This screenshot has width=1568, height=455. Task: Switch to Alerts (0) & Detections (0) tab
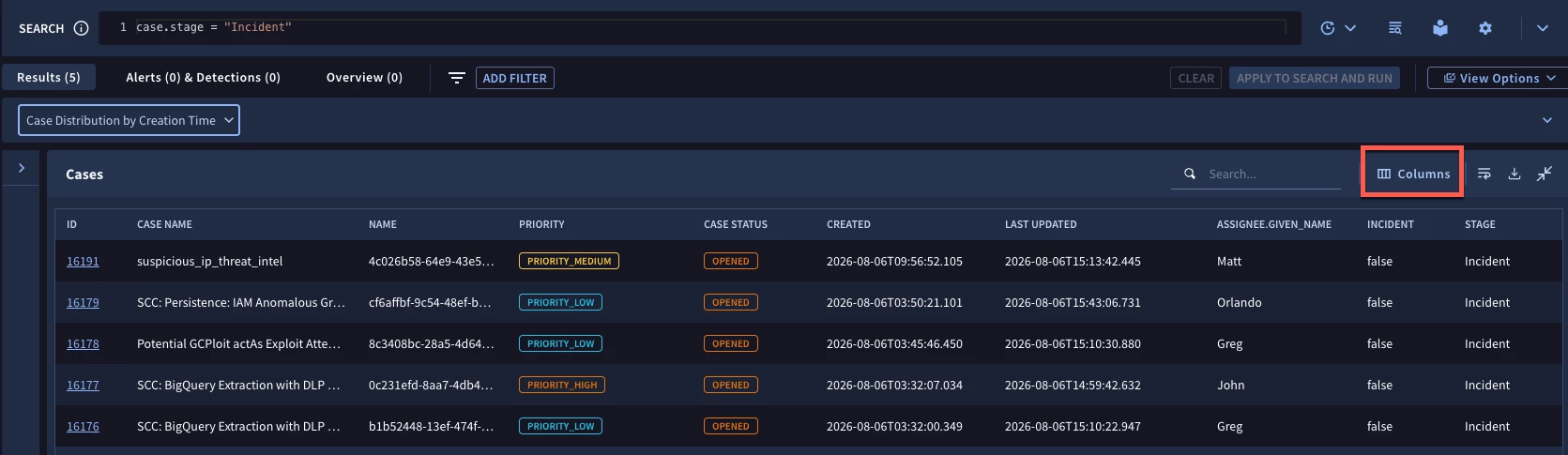point(204,77)
